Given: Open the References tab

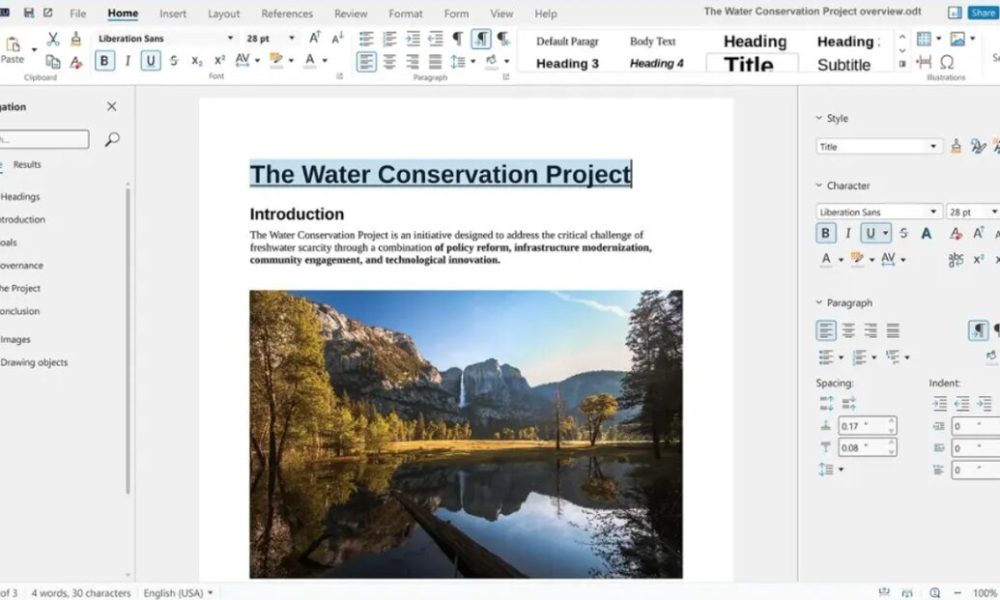Looking at the screenshot, I should click(287, 13).
